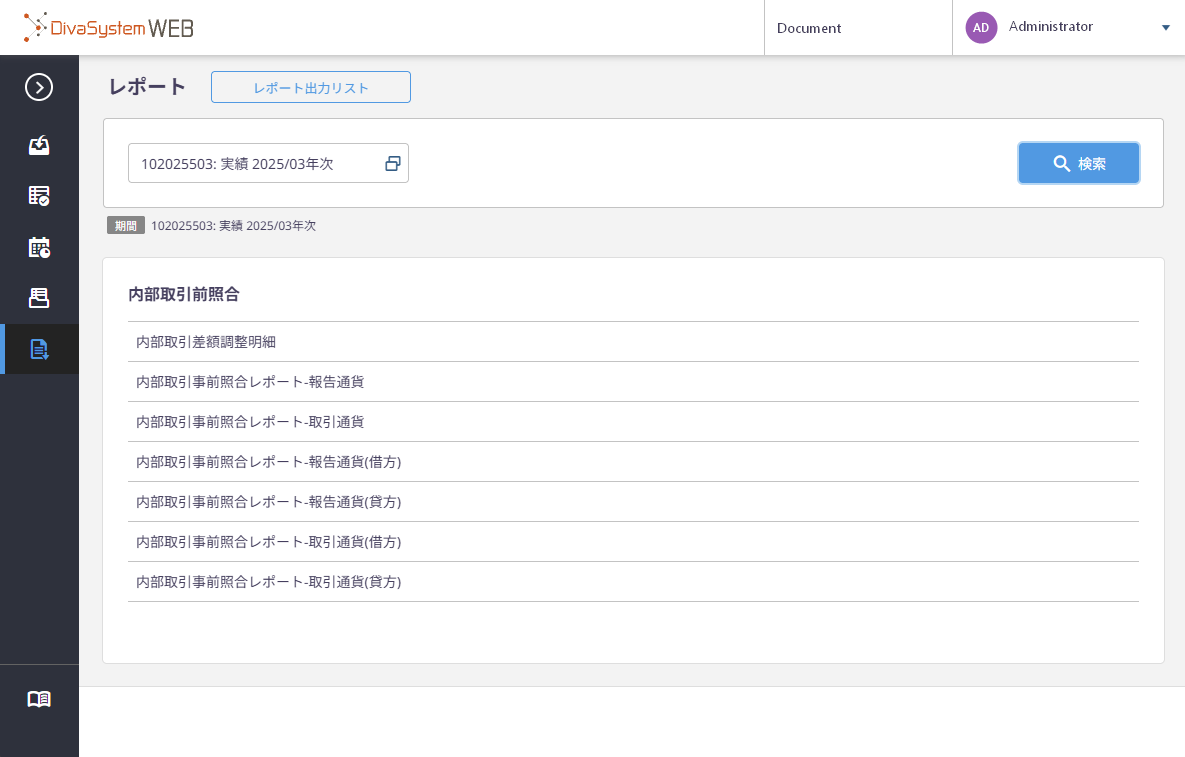Screen dimensions: 1185x757
Task: Open the Document menu
Action: click(809, 28)
